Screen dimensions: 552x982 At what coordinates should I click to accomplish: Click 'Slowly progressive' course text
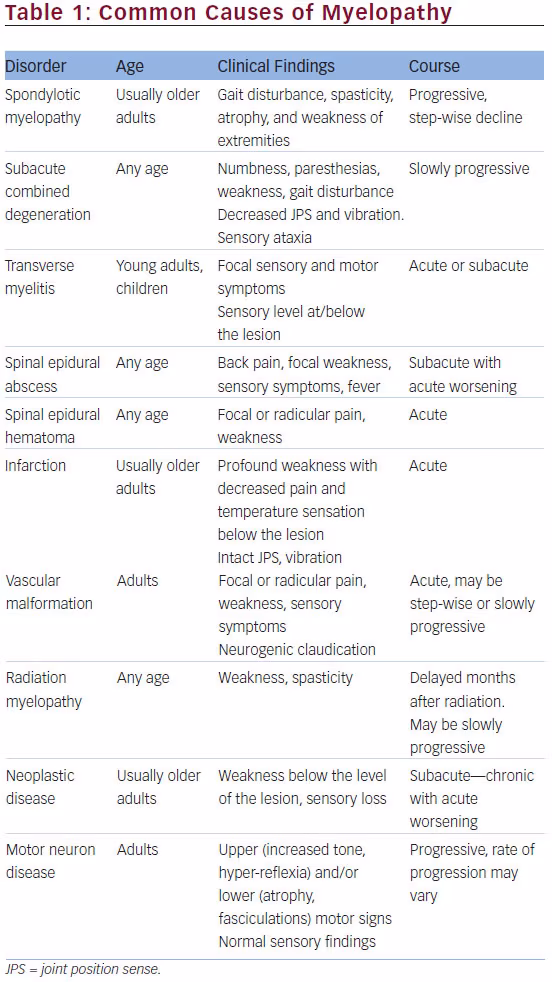click(469, 169)
